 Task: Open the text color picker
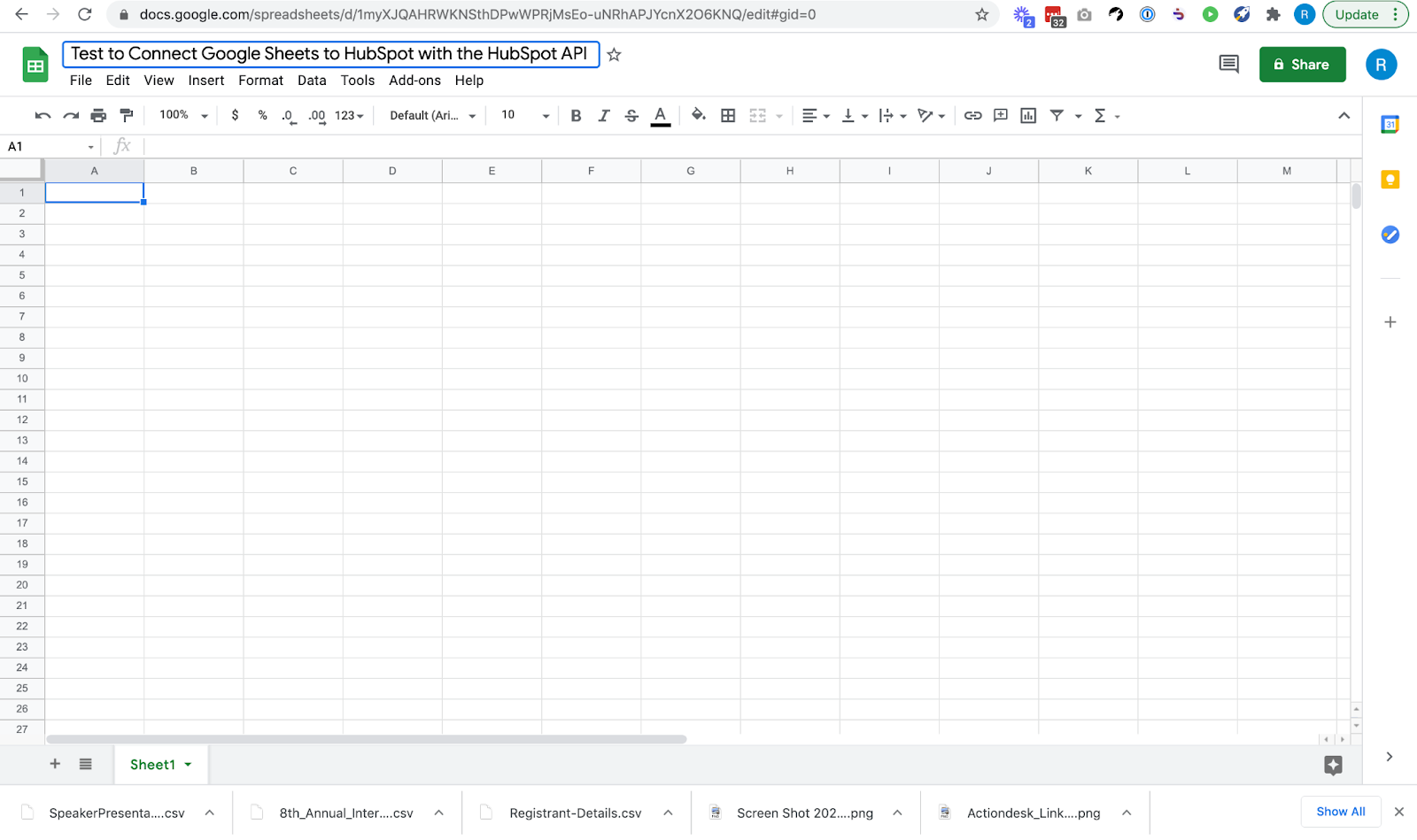(x=660, y=116)
